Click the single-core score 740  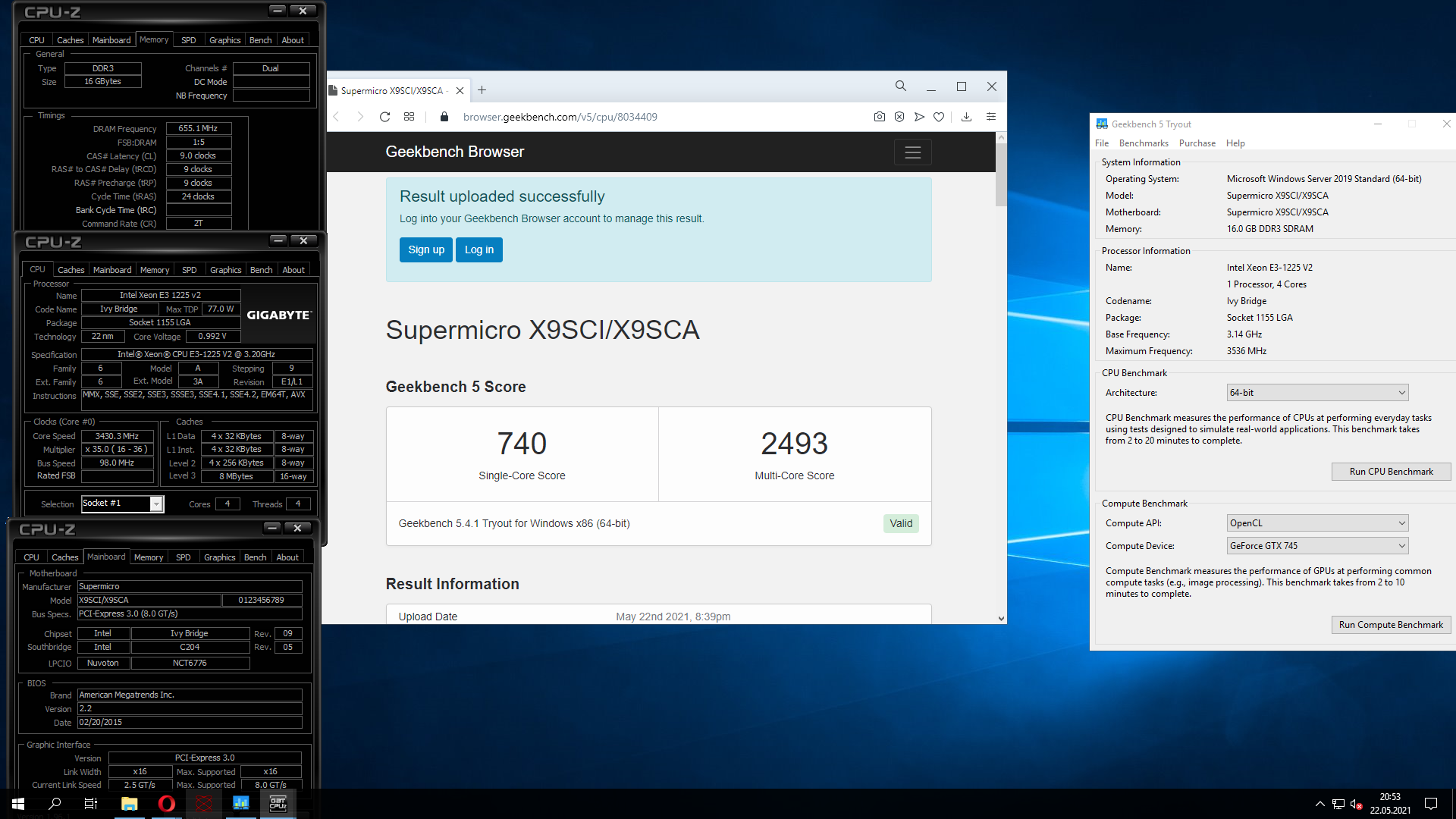point(522,444)
